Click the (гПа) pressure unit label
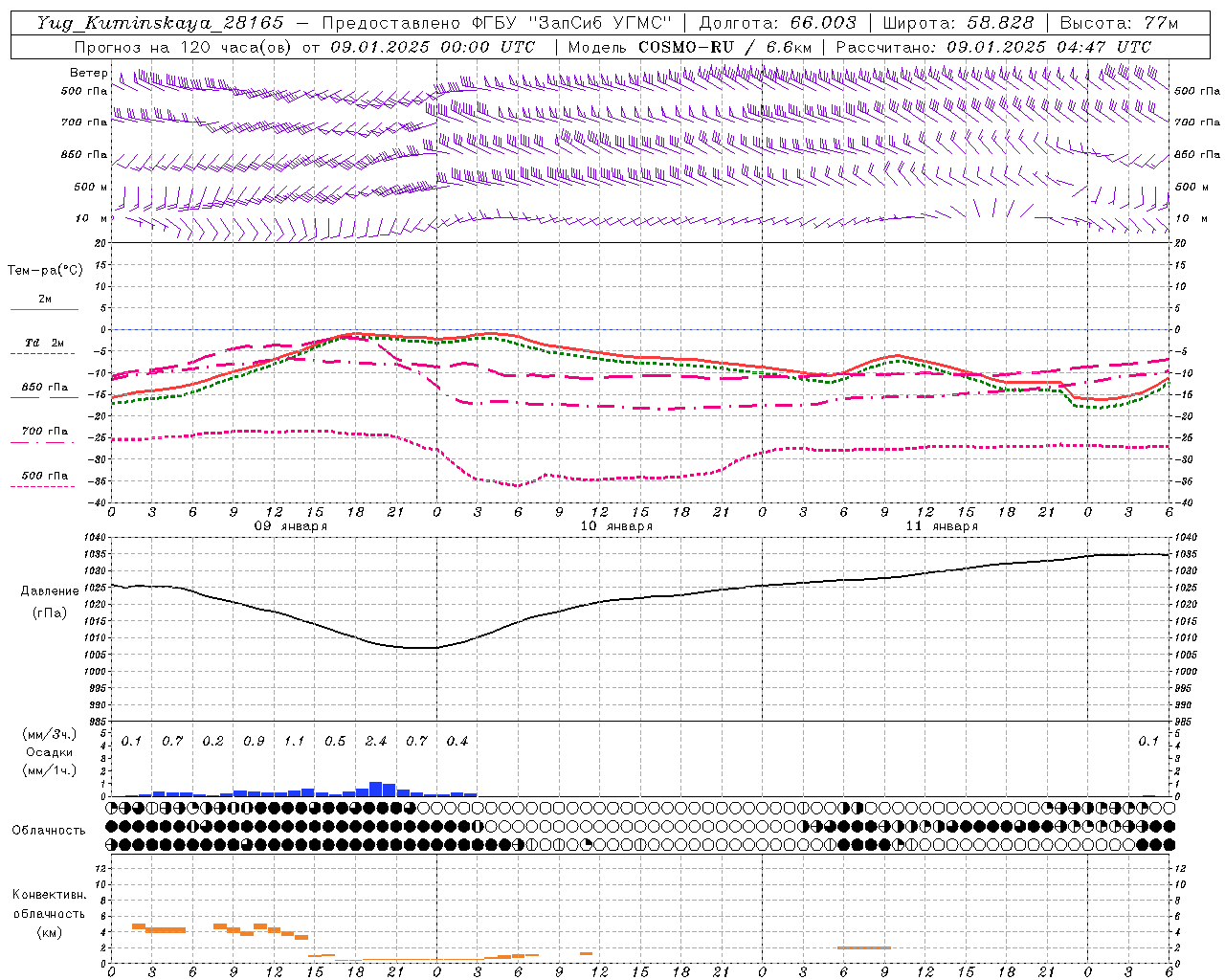1225x980 pixels. (x=50, y=613)
